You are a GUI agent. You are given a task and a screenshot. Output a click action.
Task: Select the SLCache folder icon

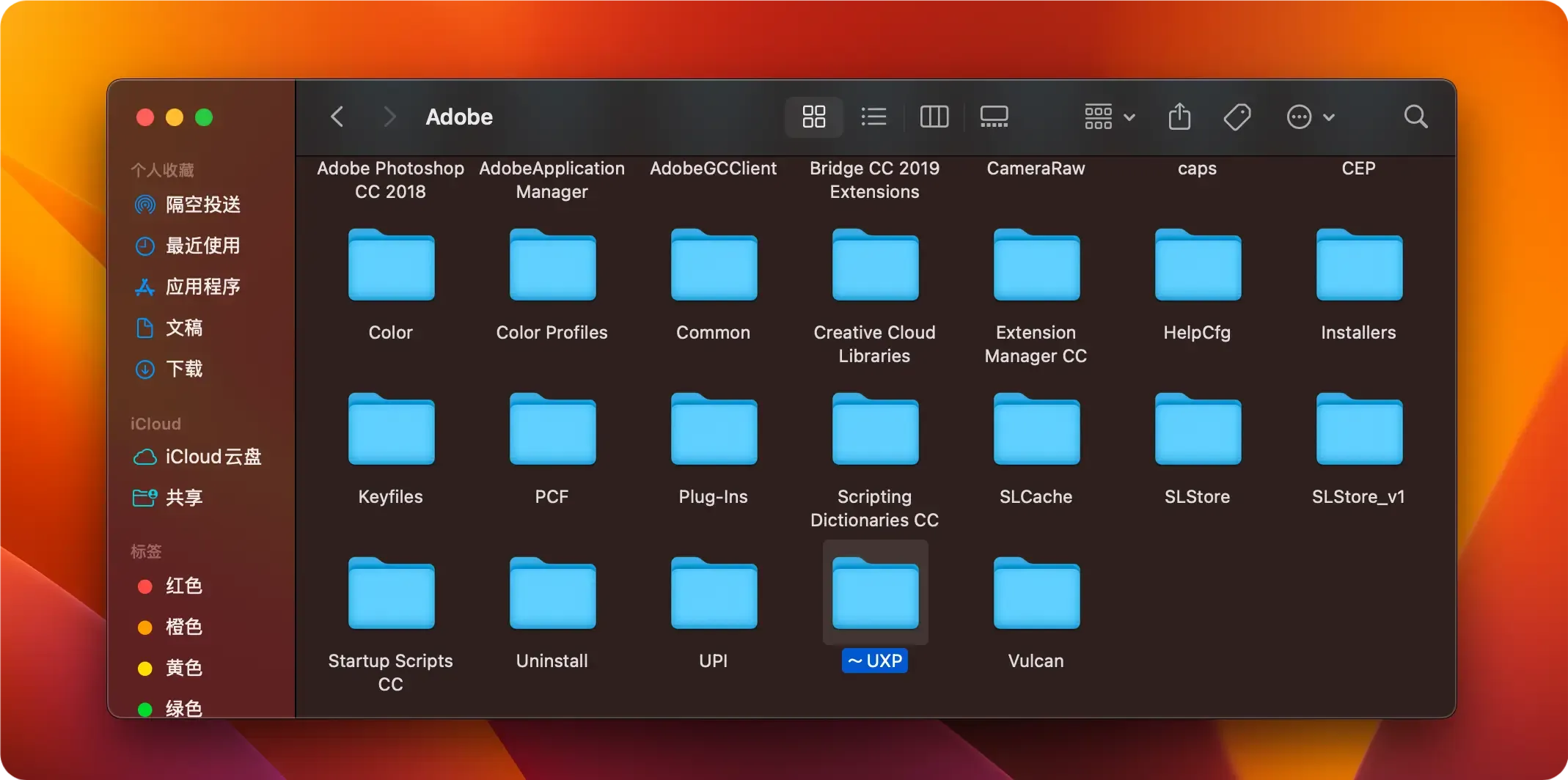[1036, 429]
